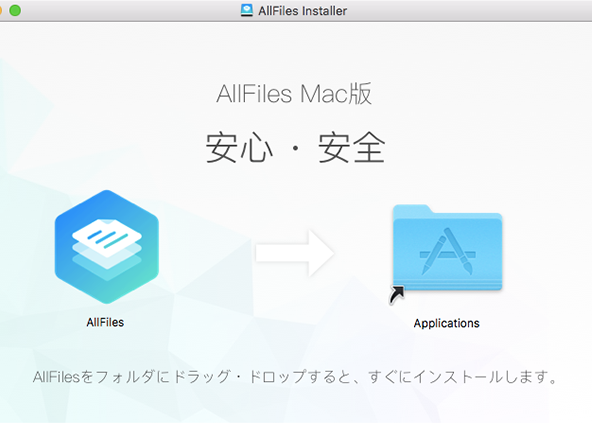The height and width of the screenshot is (438, 592).
Task: Click the AllFiles Mac版 heading text
Action: pyautogui.click(x=294, y=94)
